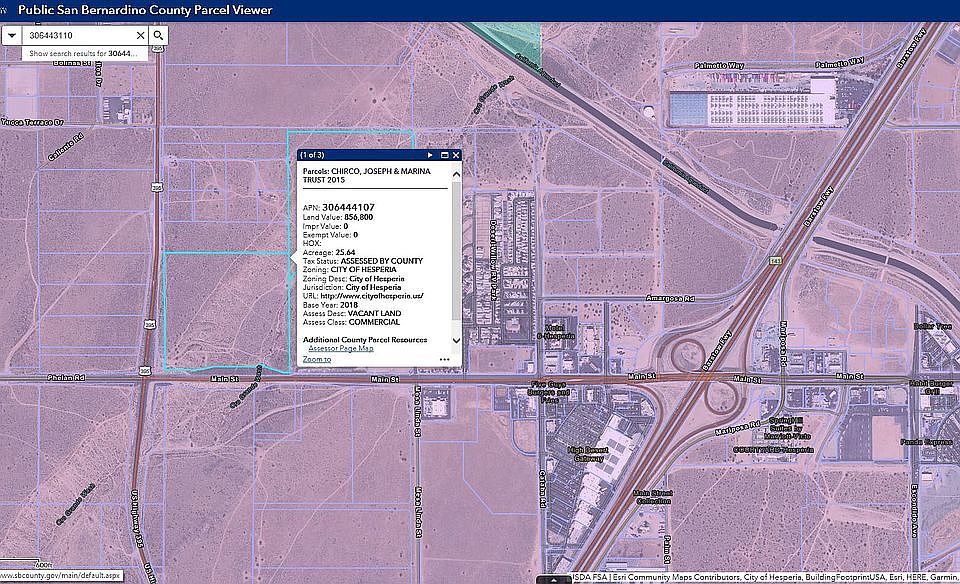Expand the attribution bar arrow at bottom
Screen dimensions: 960x584
(553, 580)
